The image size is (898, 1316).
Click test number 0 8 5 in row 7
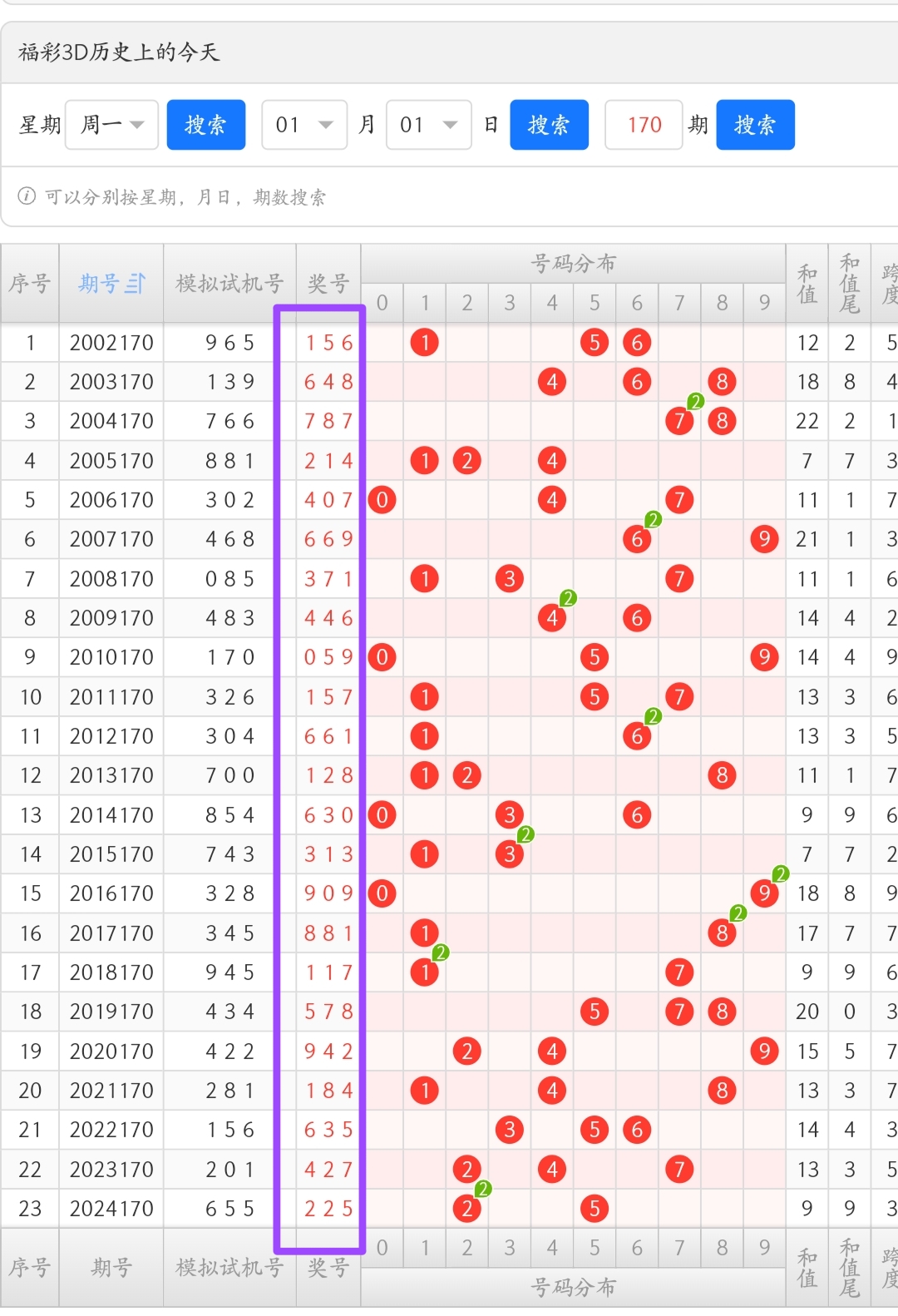(x=230, y=579)
